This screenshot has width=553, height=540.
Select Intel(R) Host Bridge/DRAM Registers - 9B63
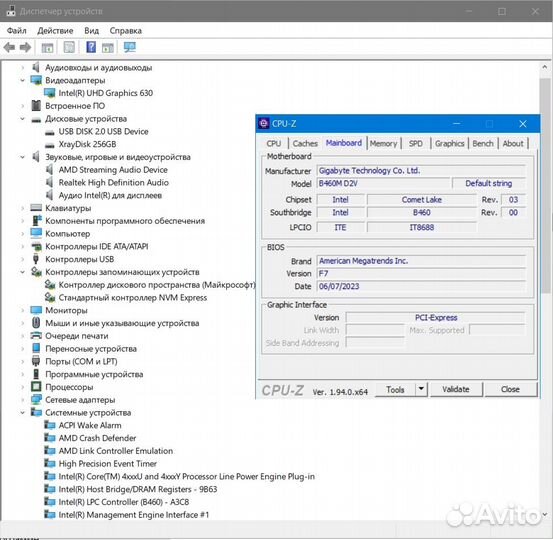(x=138, y=489)
